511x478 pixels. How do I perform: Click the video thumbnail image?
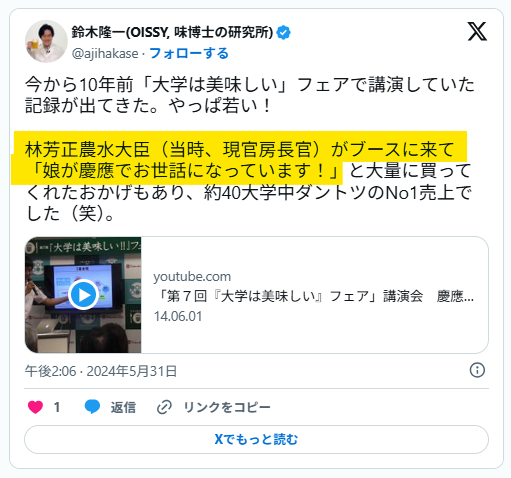click(83, 295)
